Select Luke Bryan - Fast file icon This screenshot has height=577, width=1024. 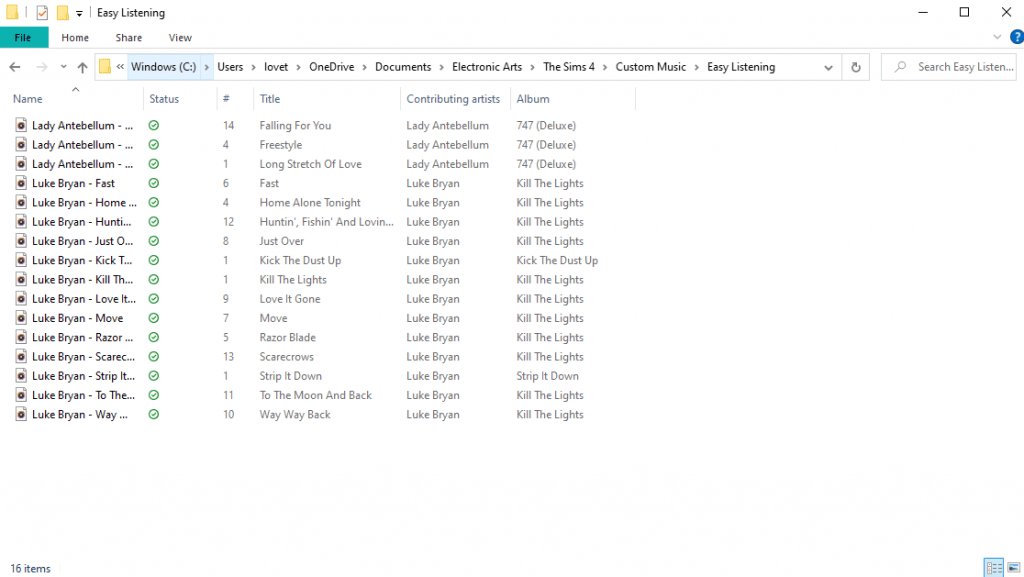[21, 183]
